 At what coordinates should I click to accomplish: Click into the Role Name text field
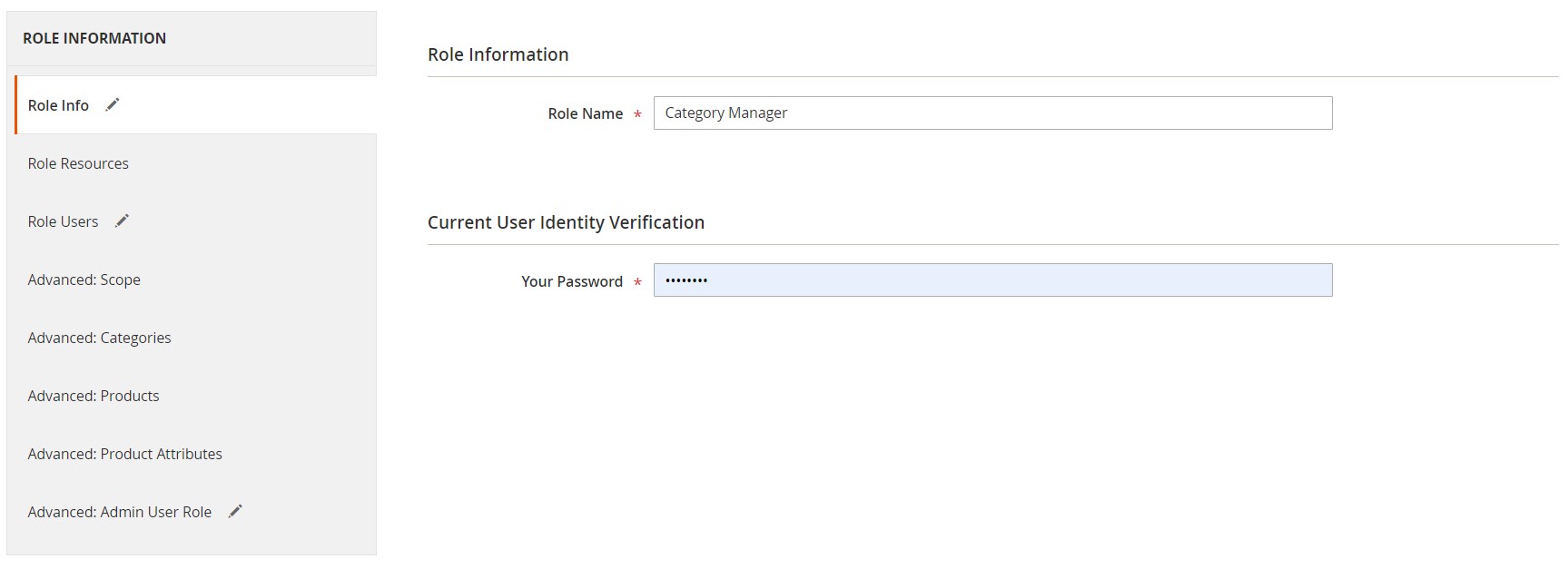tap(992, 113)
